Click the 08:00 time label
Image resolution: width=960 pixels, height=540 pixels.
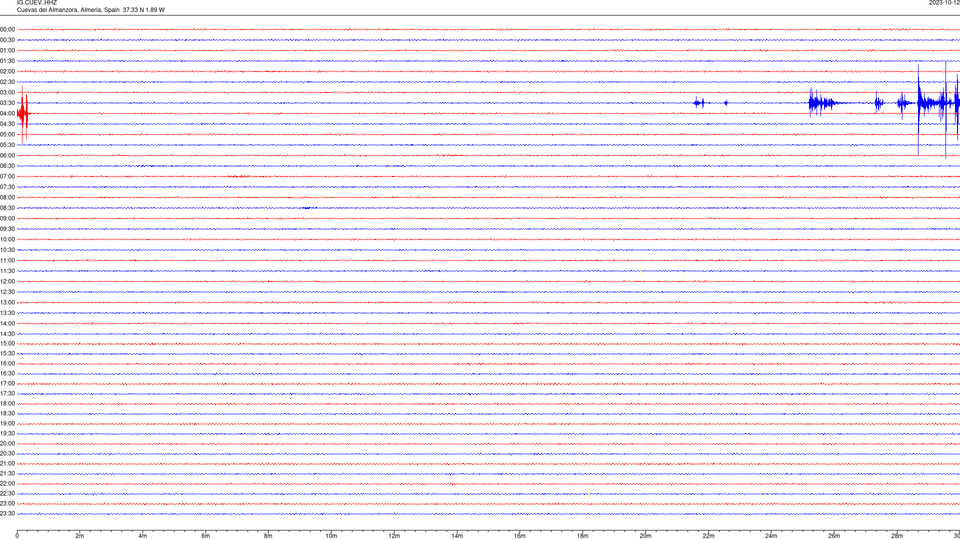tap(7, 197)
